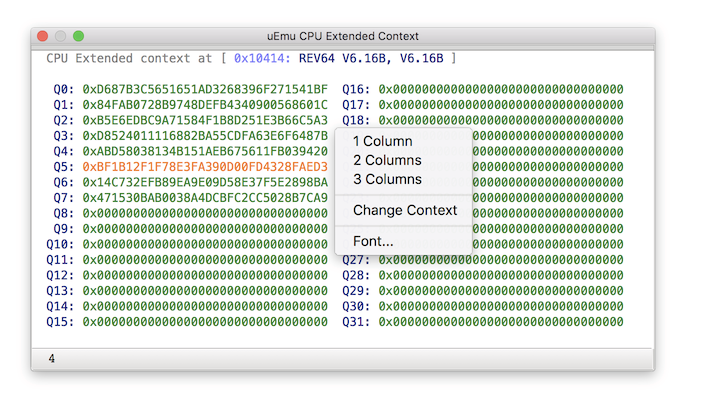702x412 pixels.
Task: Click the Q31: register label
Action: coord(356,322)
